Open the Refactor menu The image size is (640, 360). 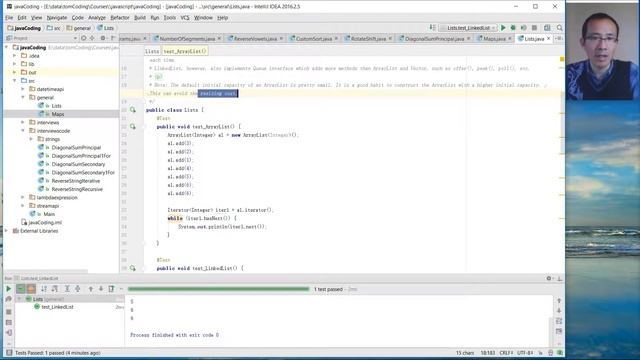(120, 18)
